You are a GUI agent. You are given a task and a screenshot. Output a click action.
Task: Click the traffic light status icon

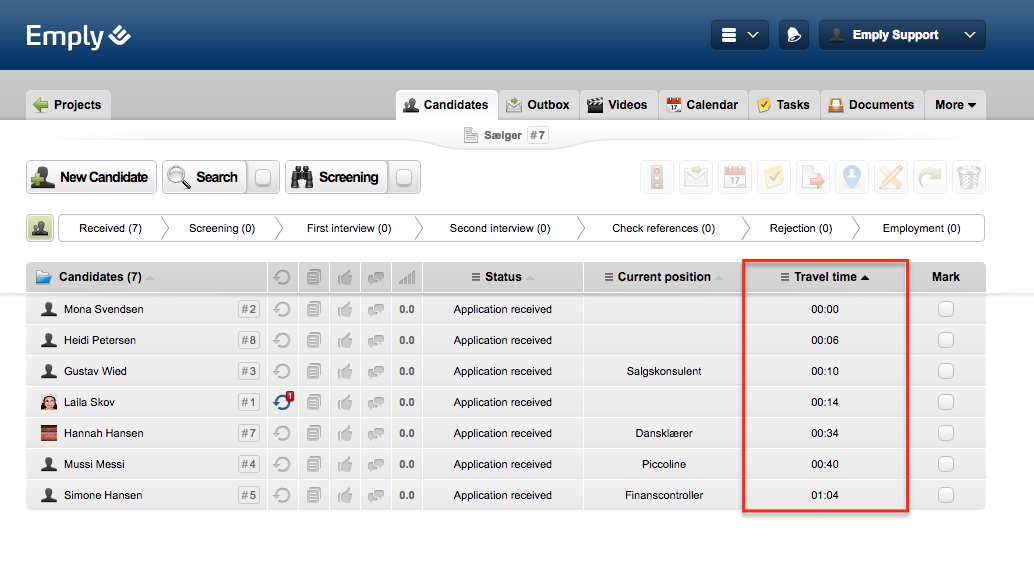(657, 177)
